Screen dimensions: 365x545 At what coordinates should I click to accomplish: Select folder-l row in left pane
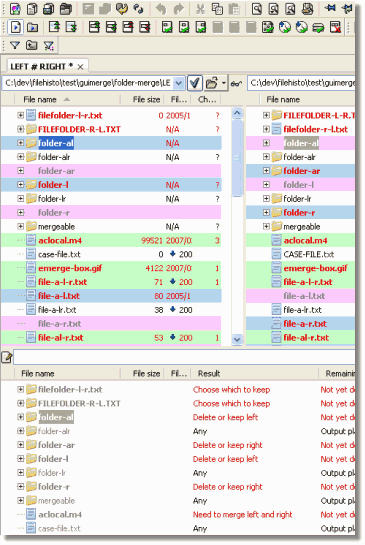point(111,185)
